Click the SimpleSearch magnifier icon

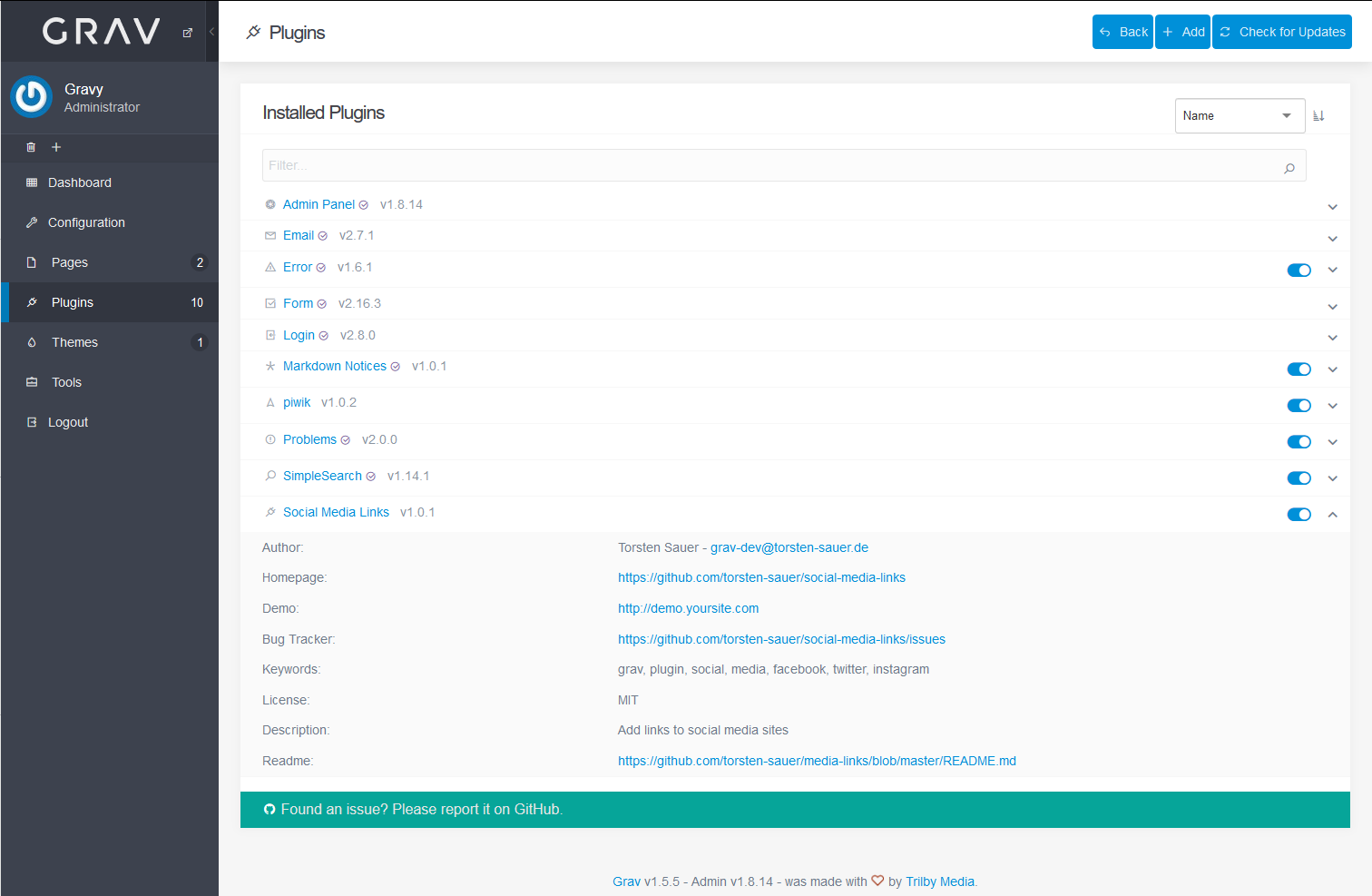click(270, 476)
